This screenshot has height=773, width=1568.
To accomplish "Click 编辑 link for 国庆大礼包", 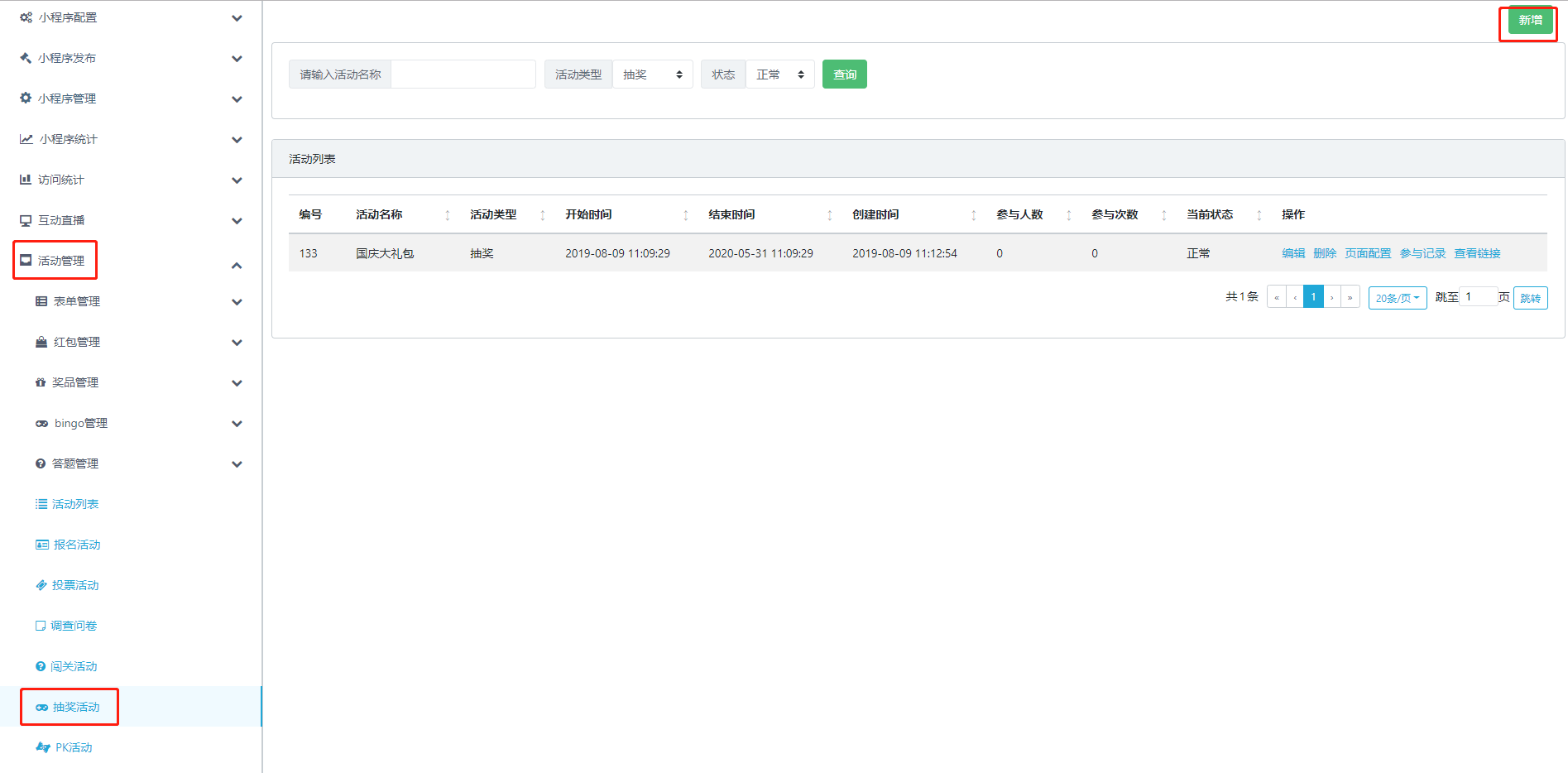I will click(1292, 253).
